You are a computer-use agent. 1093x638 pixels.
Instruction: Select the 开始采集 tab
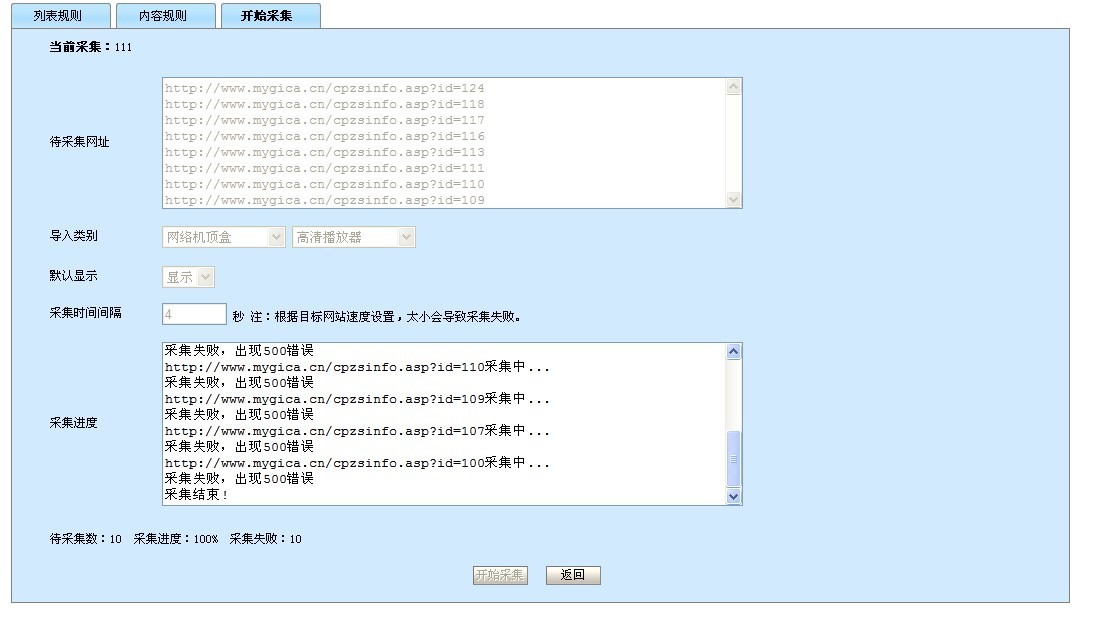tap(267, 16)
